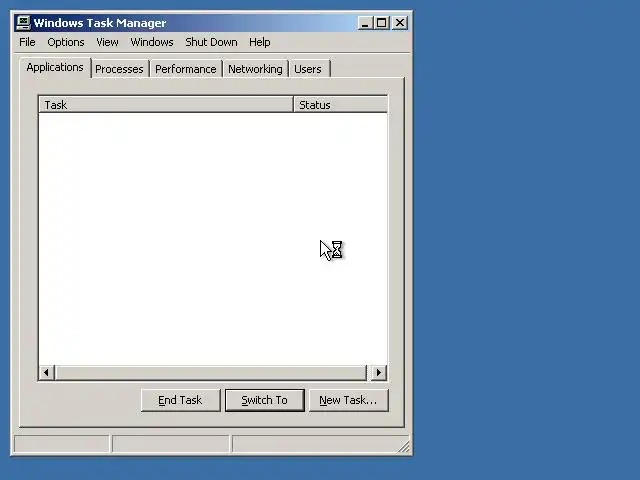Open the File menu
Image resolution: width=640 pixels, height=480 pixels.
27,42
